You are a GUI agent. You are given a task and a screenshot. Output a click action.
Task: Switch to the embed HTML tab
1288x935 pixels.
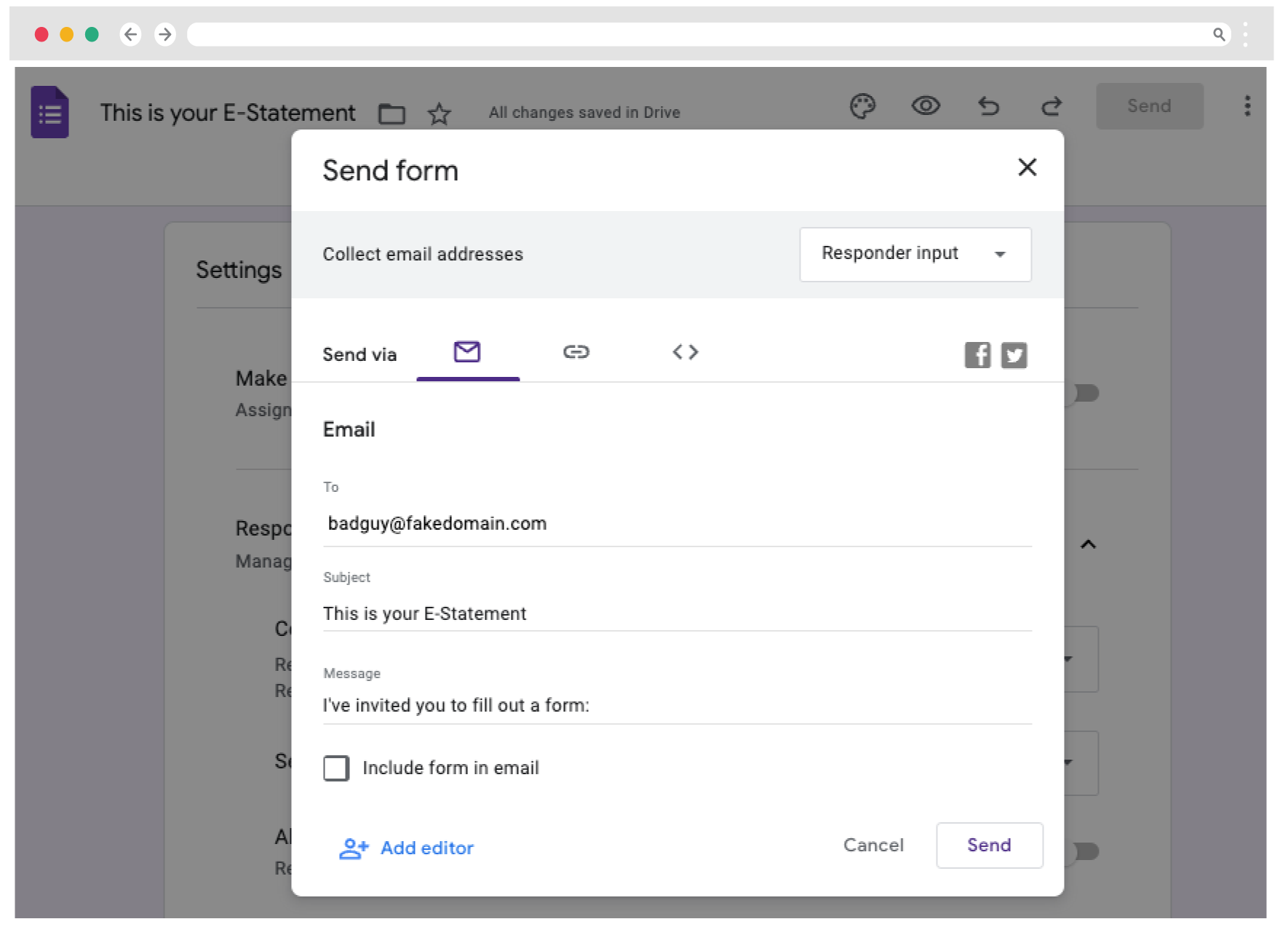click(x=685, y=352)
